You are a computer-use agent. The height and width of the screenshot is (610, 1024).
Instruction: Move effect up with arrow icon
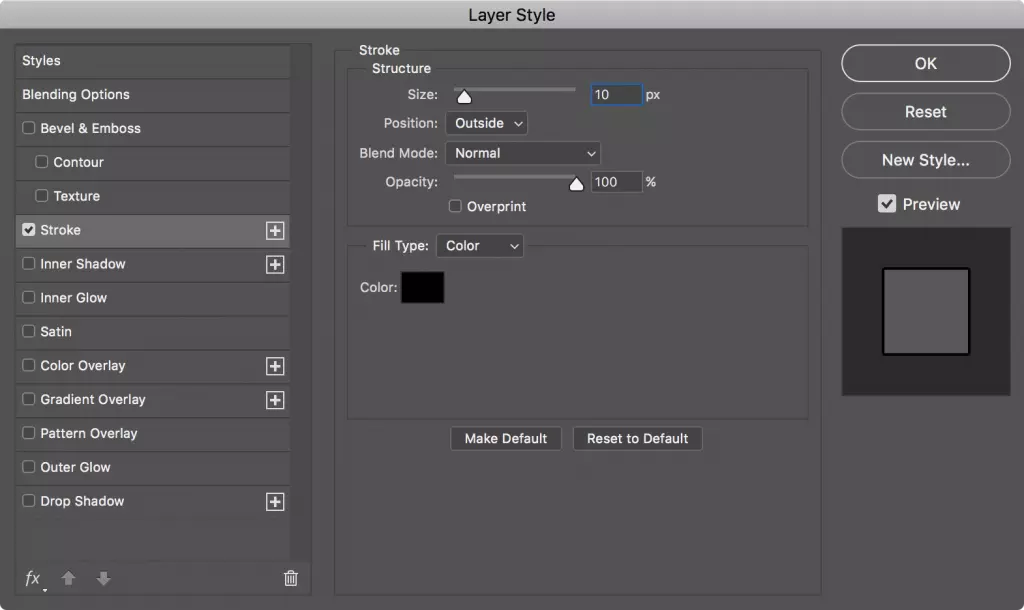click(68, 579)
